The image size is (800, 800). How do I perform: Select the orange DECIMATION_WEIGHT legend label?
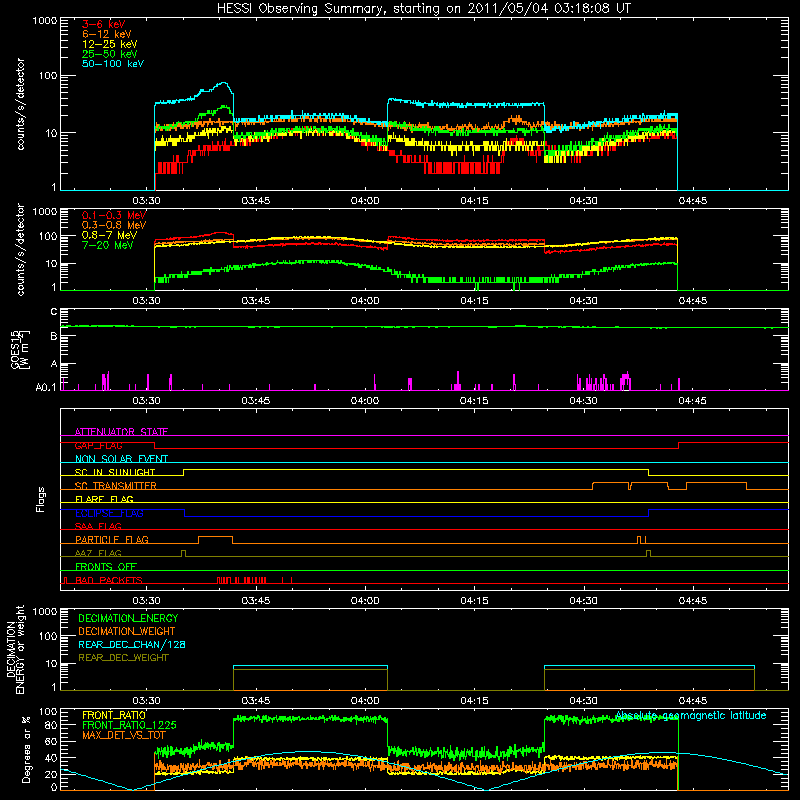coord(127,631)
